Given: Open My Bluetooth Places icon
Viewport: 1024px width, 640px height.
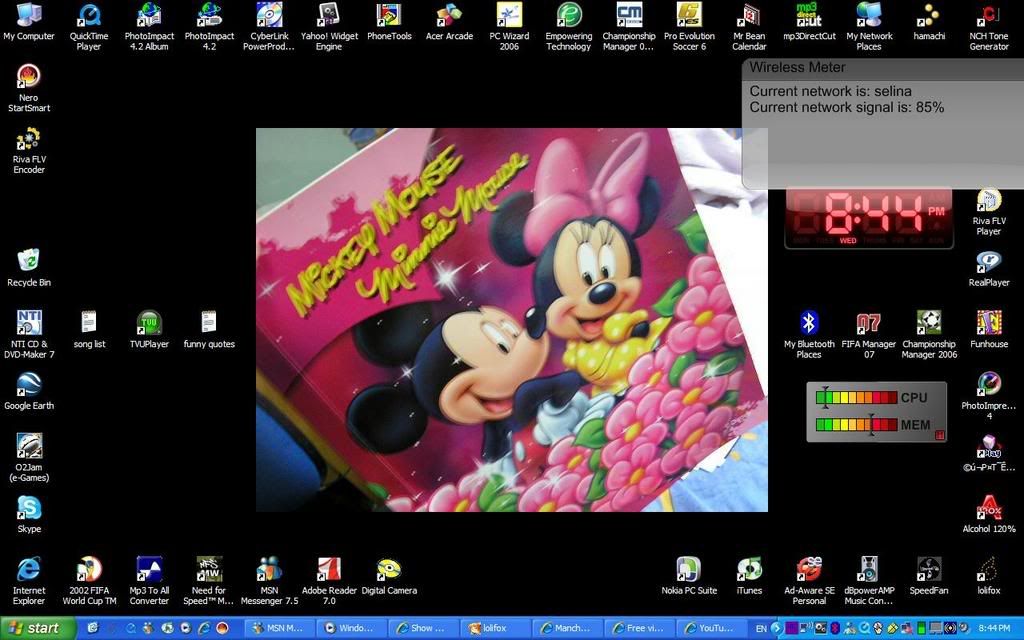Looking at the screenshot, I should tap(809, 323).
